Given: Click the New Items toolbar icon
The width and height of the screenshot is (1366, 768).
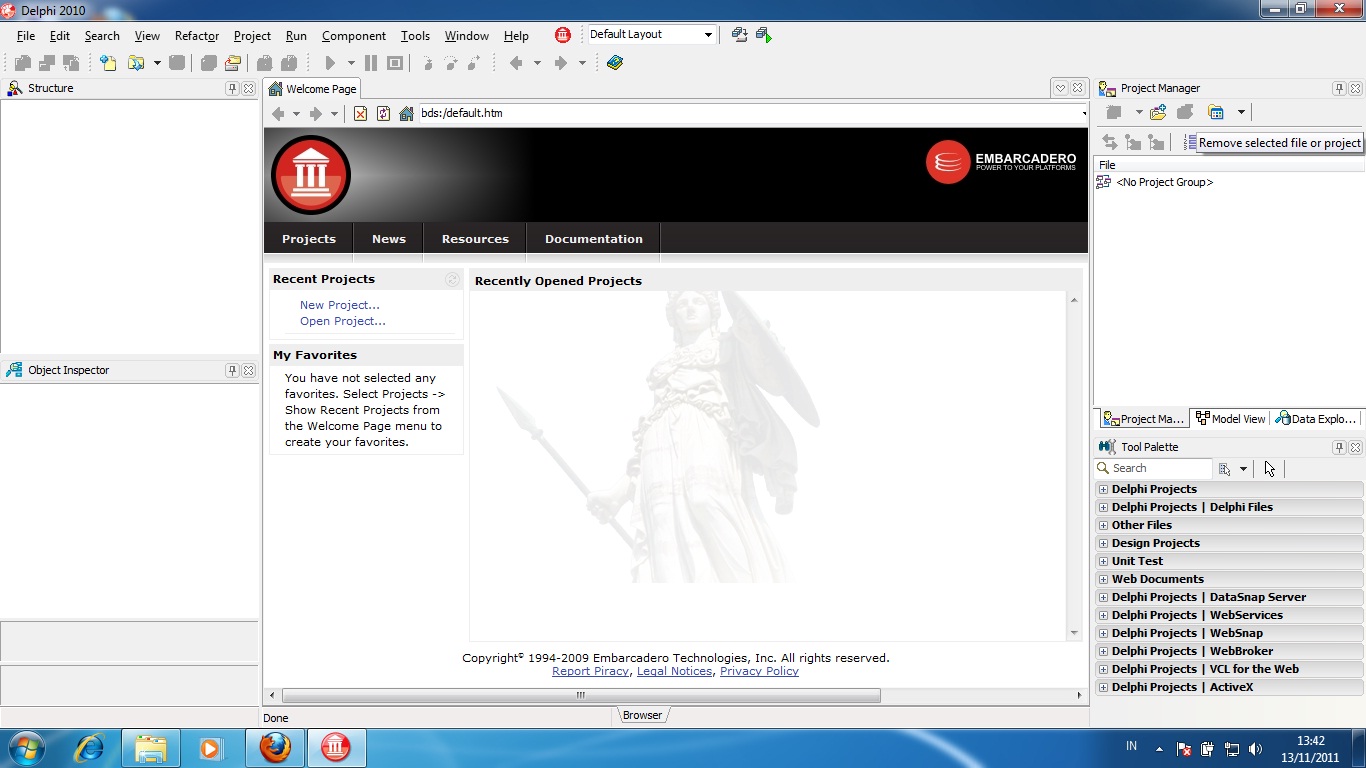Looking at the screenshot, I should pyautogui.click(x=108, y=63).
